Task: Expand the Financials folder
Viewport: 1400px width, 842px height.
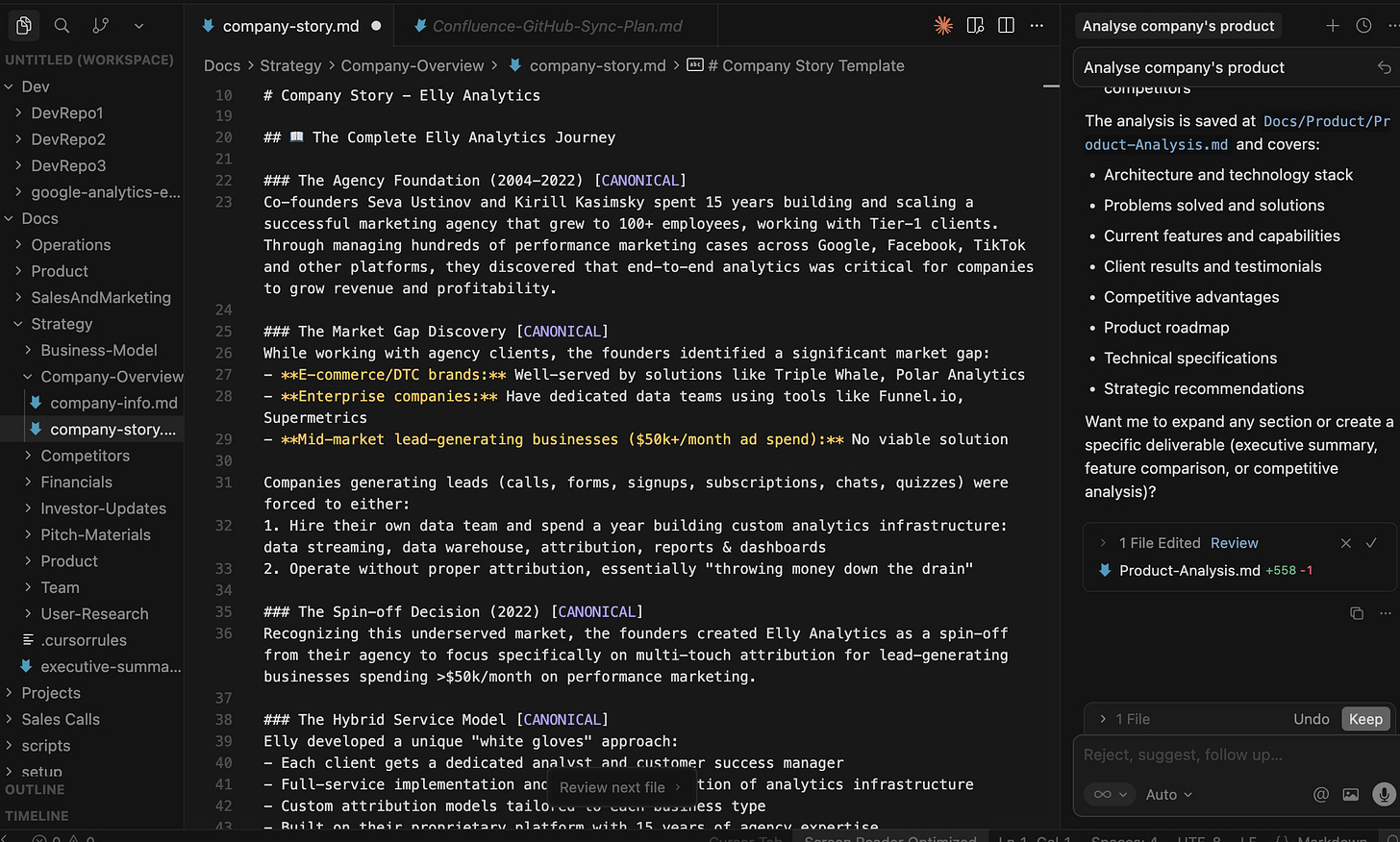Action: pyautogui.click(x=91, y=482)
